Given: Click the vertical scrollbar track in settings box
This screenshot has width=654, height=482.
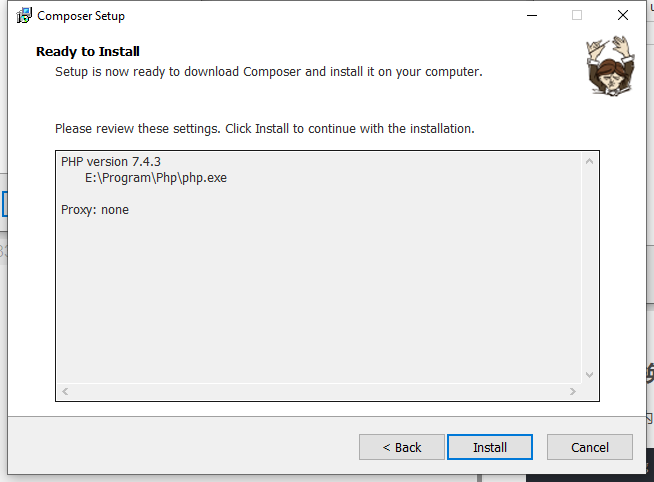Looking at the screenshot, I should (x=589, y=270).
